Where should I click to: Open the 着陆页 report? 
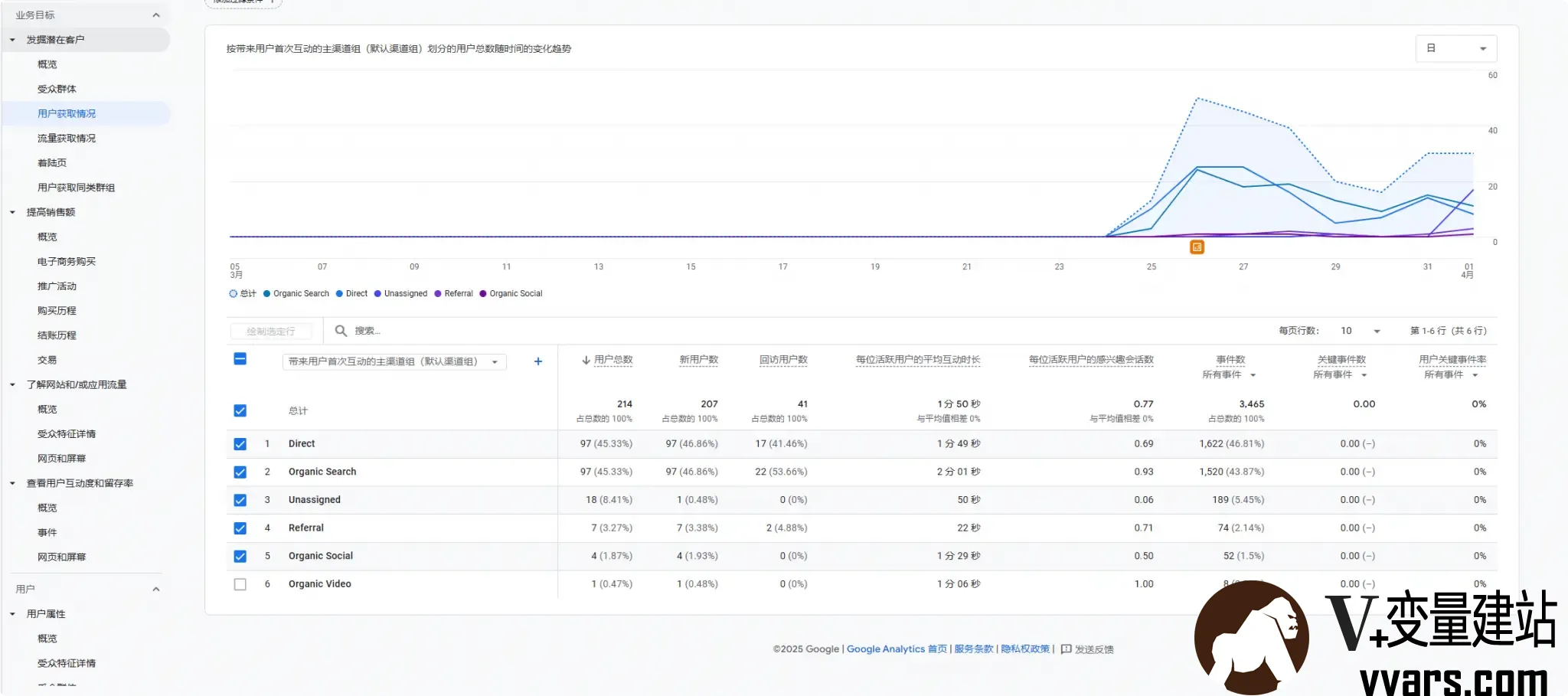tap(52, 162)
